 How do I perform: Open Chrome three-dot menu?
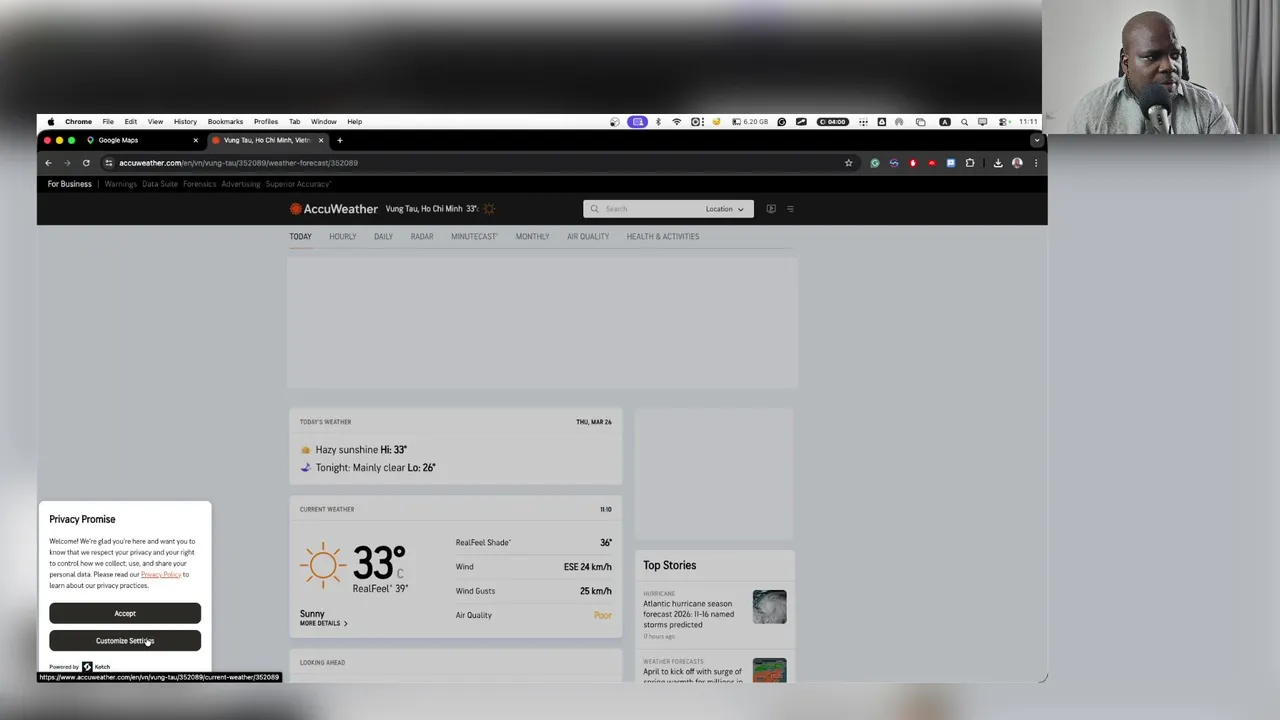1036,163
